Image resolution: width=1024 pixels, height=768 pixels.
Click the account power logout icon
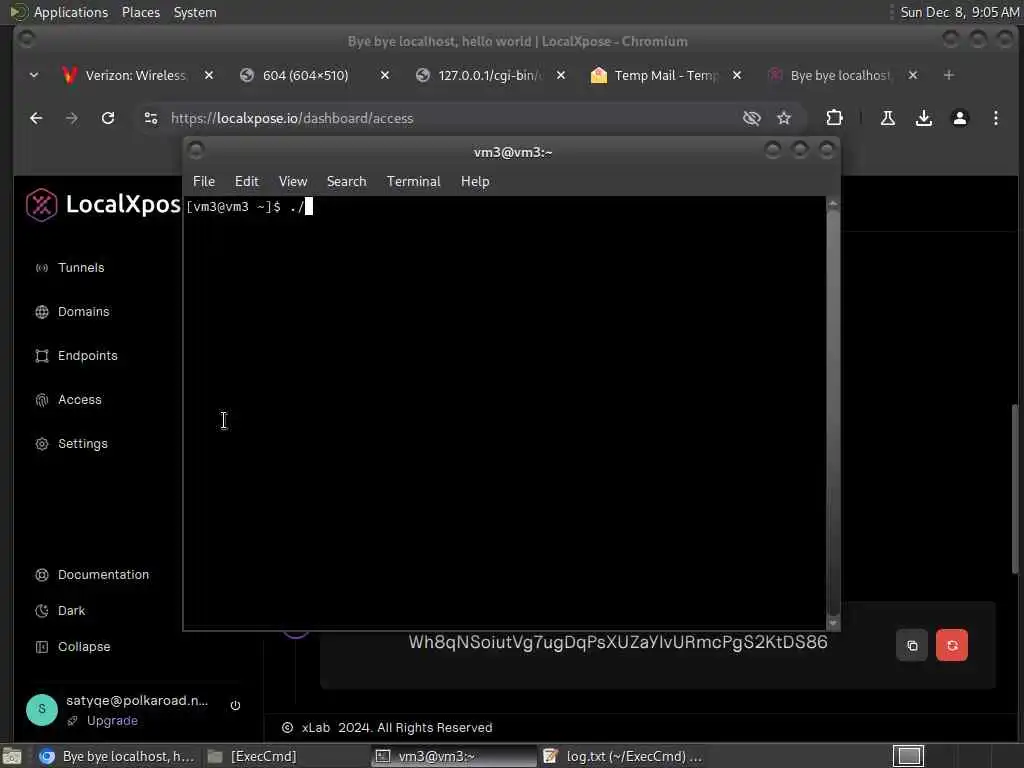coord(235,705)
